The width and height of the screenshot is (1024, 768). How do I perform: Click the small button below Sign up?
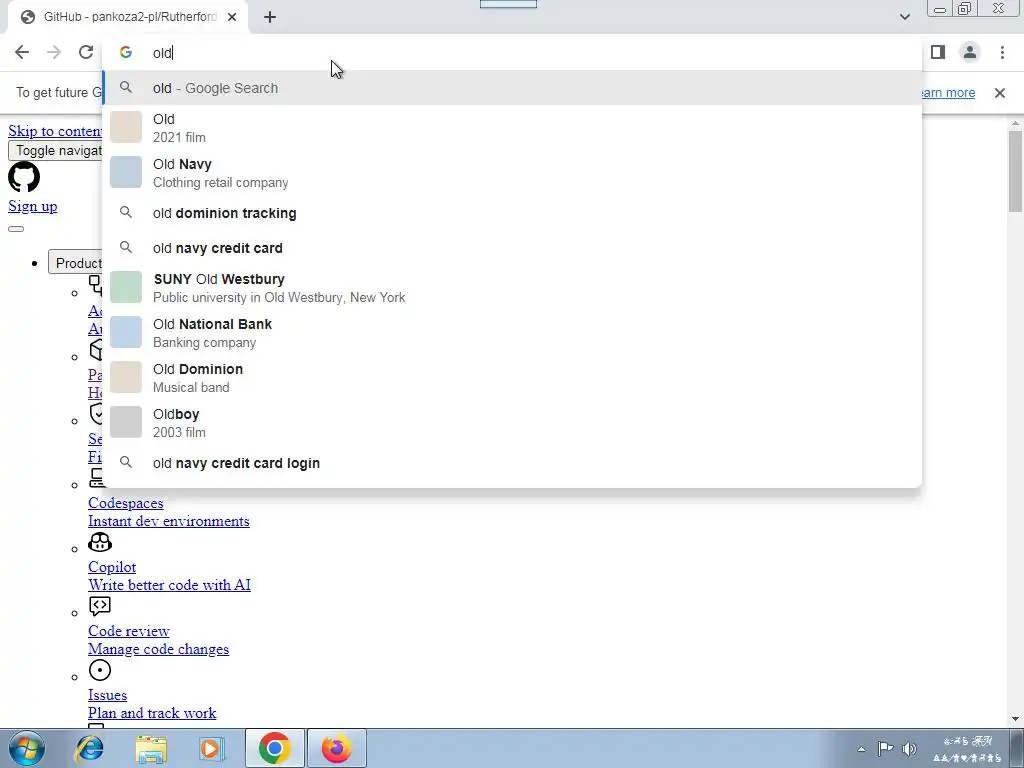point(16,229)
